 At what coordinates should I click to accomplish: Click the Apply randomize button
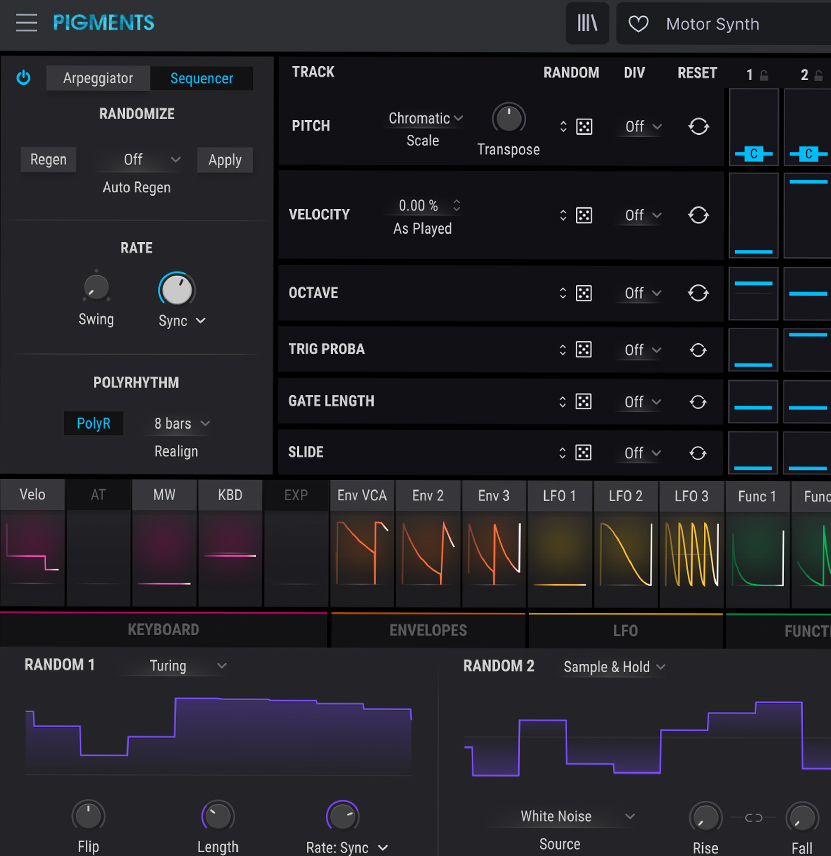225,160
